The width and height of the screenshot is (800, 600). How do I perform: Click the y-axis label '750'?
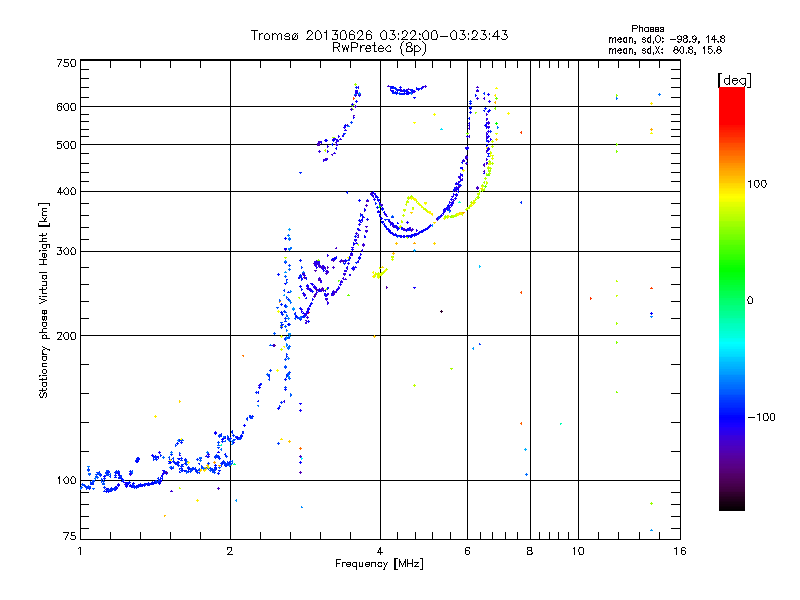click(x=67, y=63)
